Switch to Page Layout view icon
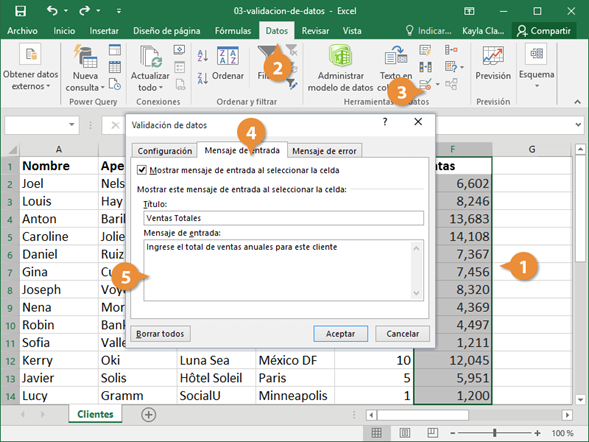Viewport: 589px width, 442px height. pos(405,433)
